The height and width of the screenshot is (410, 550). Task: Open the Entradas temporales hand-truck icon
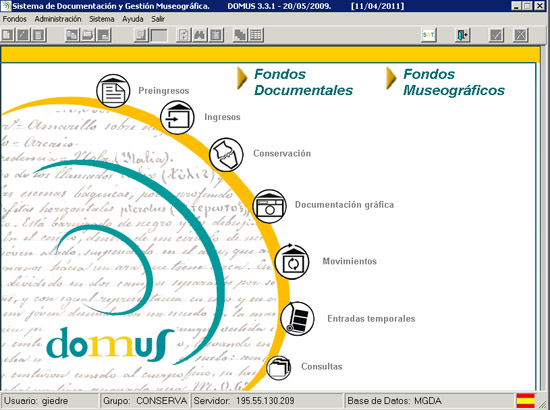click(297, 318)
